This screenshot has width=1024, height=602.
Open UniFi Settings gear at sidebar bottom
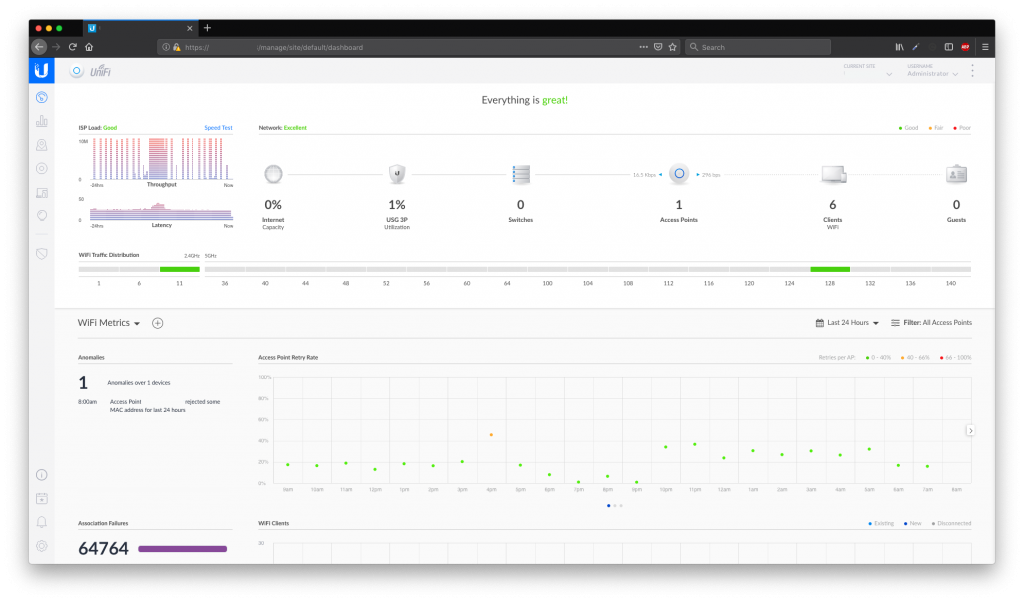41,545
